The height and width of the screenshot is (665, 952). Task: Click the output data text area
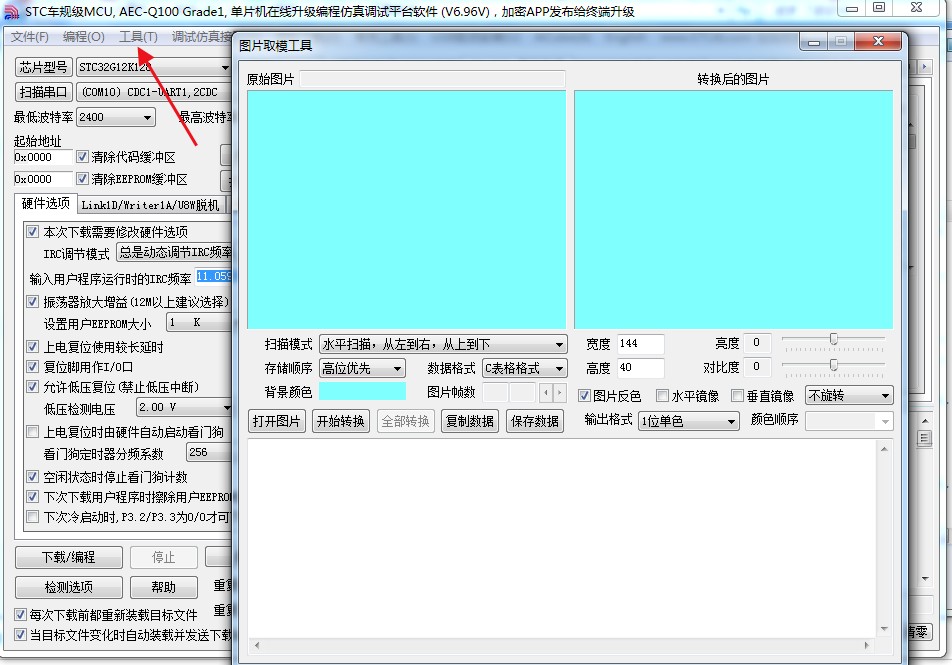pos(562,538)
